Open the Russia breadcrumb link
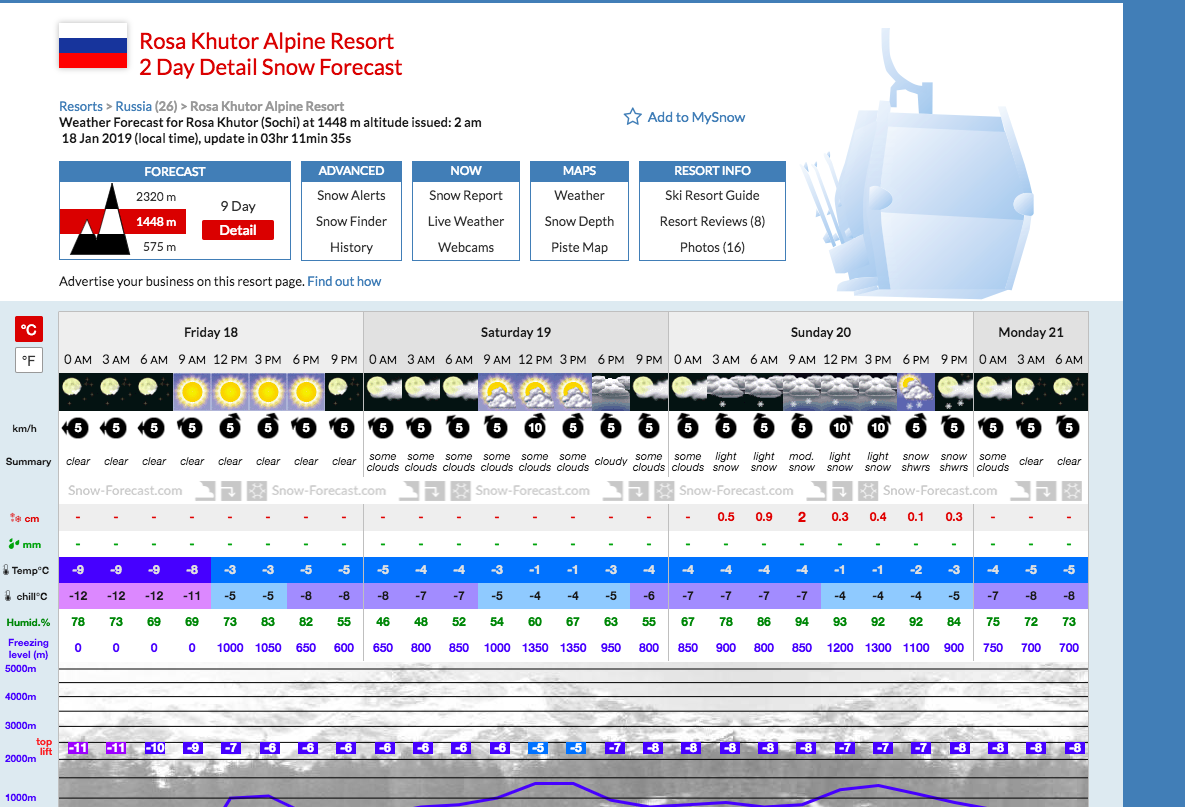 tap(133, 107)
